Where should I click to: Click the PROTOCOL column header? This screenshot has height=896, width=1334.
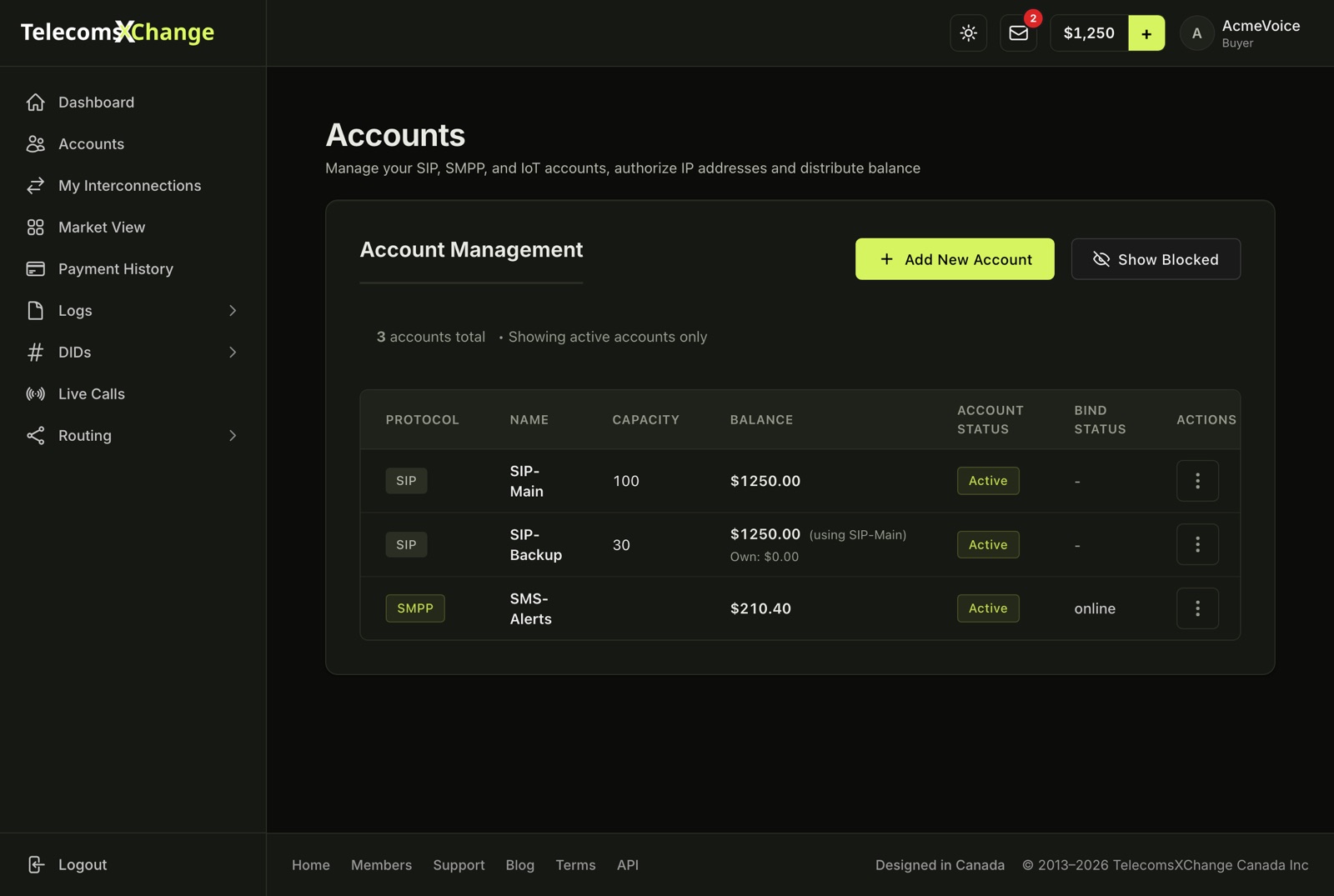423,420
